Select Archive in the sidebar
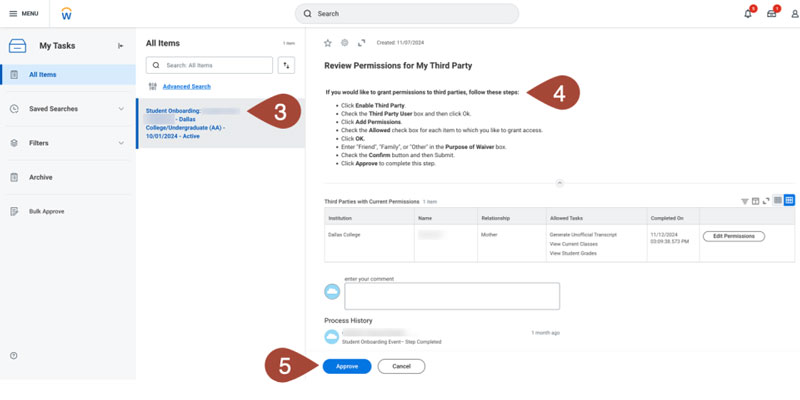 (x=41, y=177)
